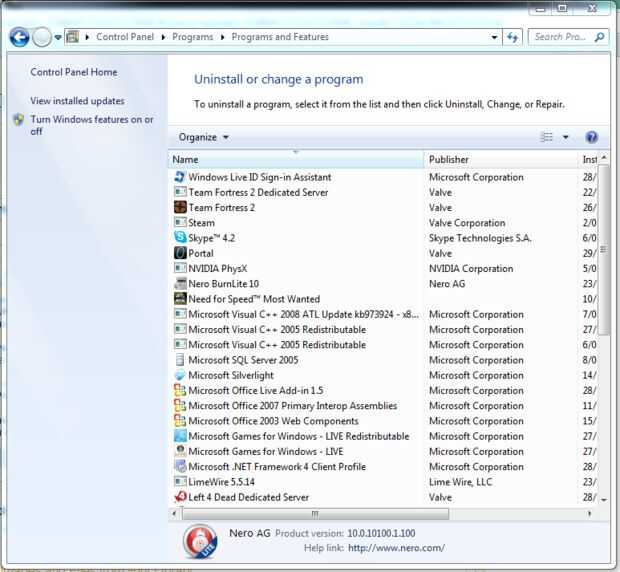Open the http://www.nero.com/ help link
Screen dimensions: 620x572
397,548
